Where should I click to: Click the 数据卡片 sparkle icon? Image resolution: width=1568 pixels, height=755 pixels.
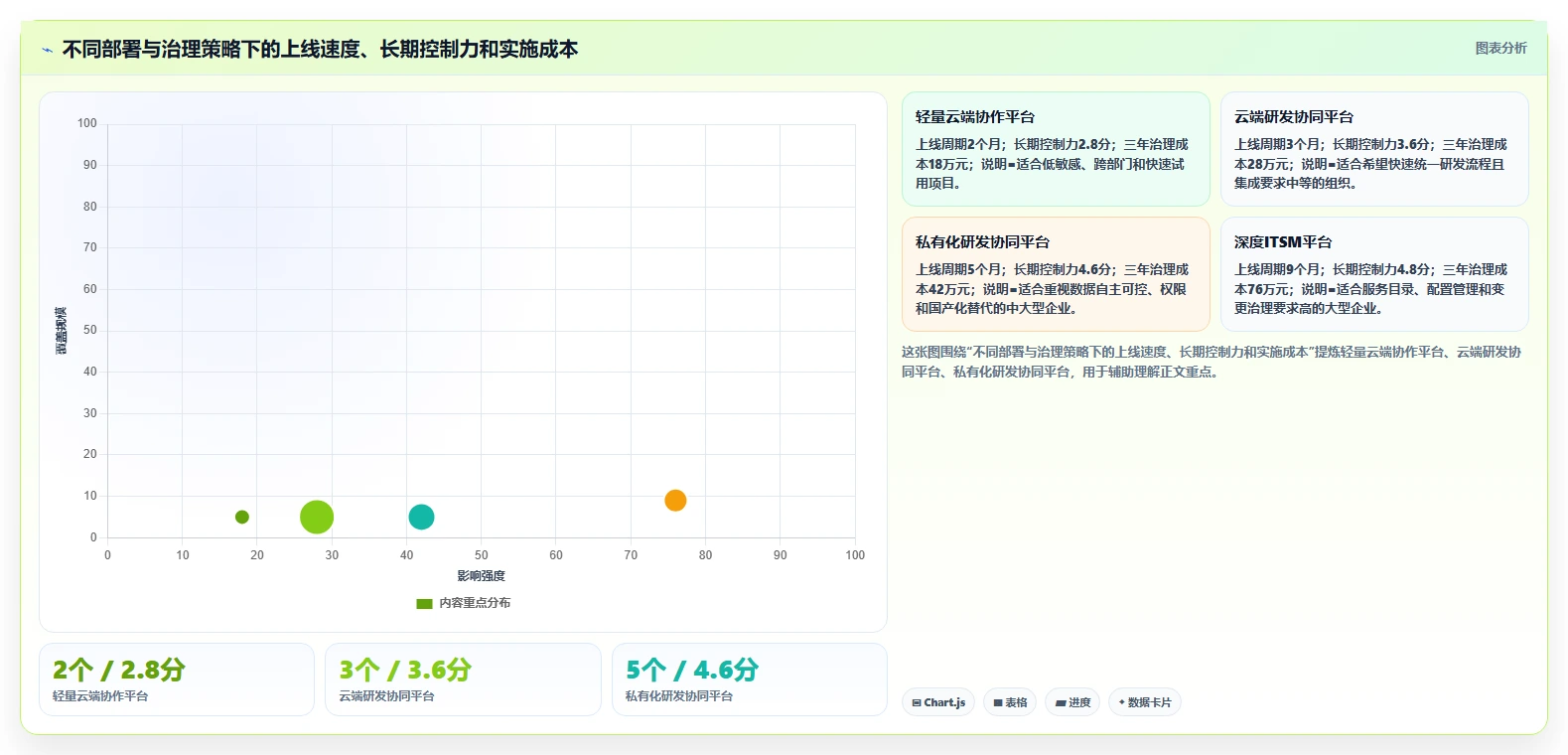tap(1122, 702)
